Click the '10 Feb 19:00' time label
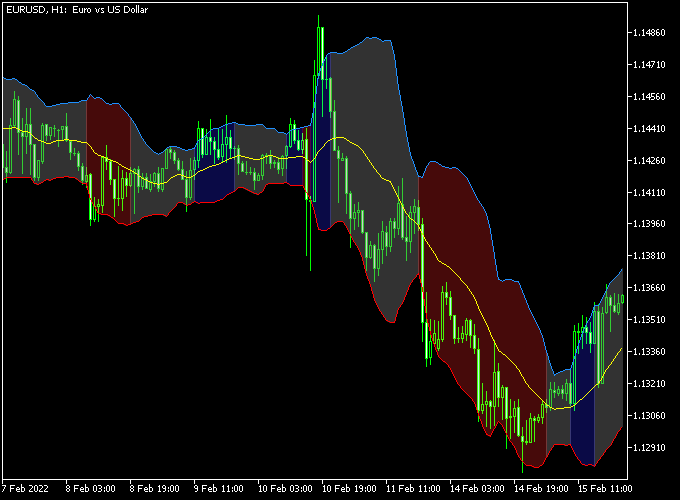Image resolution: width=680 pixels, height=500 pixels. pos(349,489)
